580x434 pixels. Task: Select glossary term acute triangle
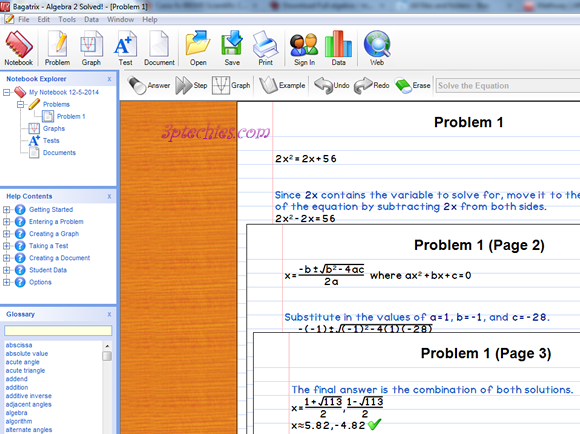(x=25, y=370)
